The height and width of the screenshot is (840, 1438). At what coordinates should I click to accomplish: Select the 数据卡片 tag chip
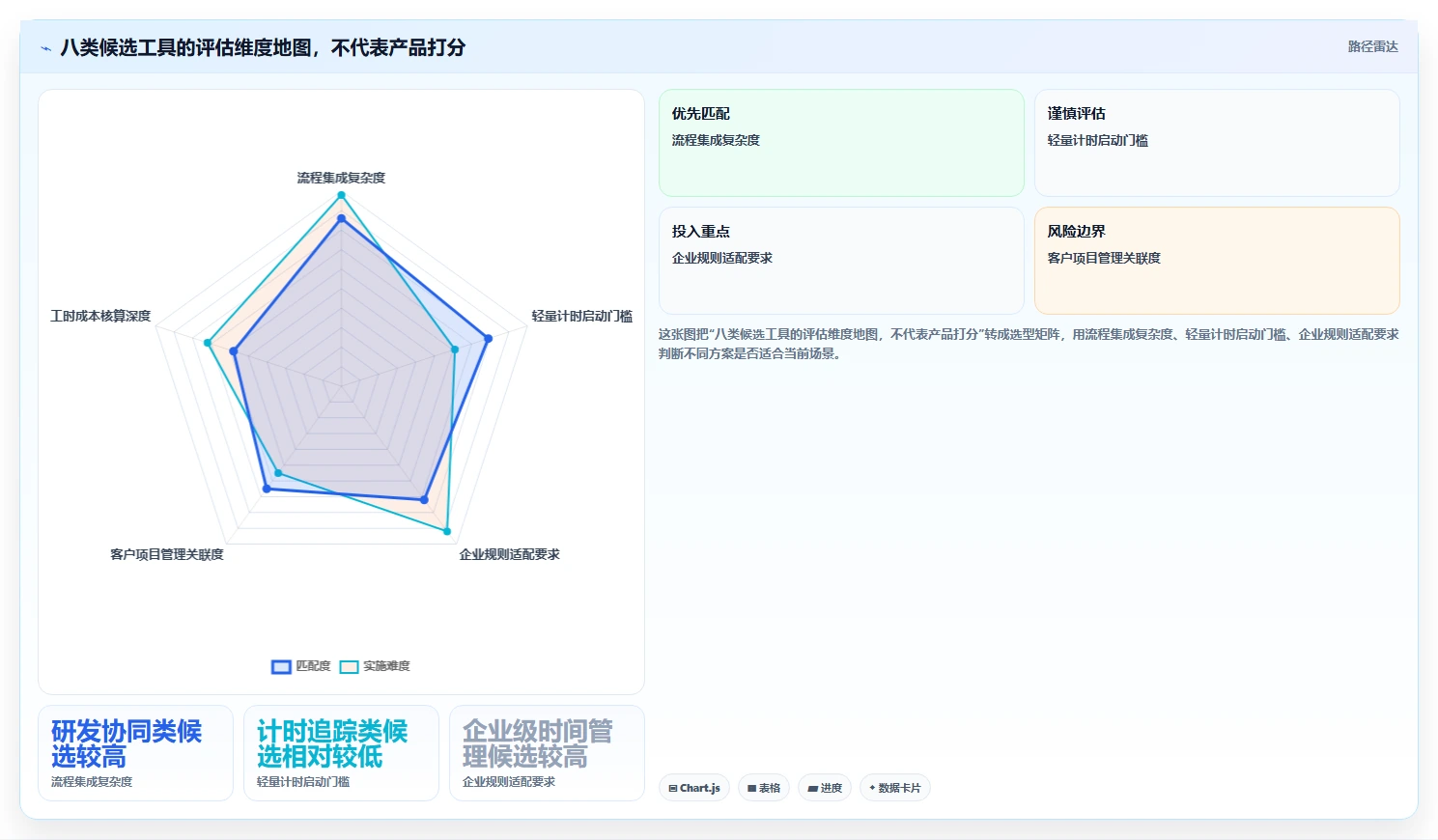894,788
